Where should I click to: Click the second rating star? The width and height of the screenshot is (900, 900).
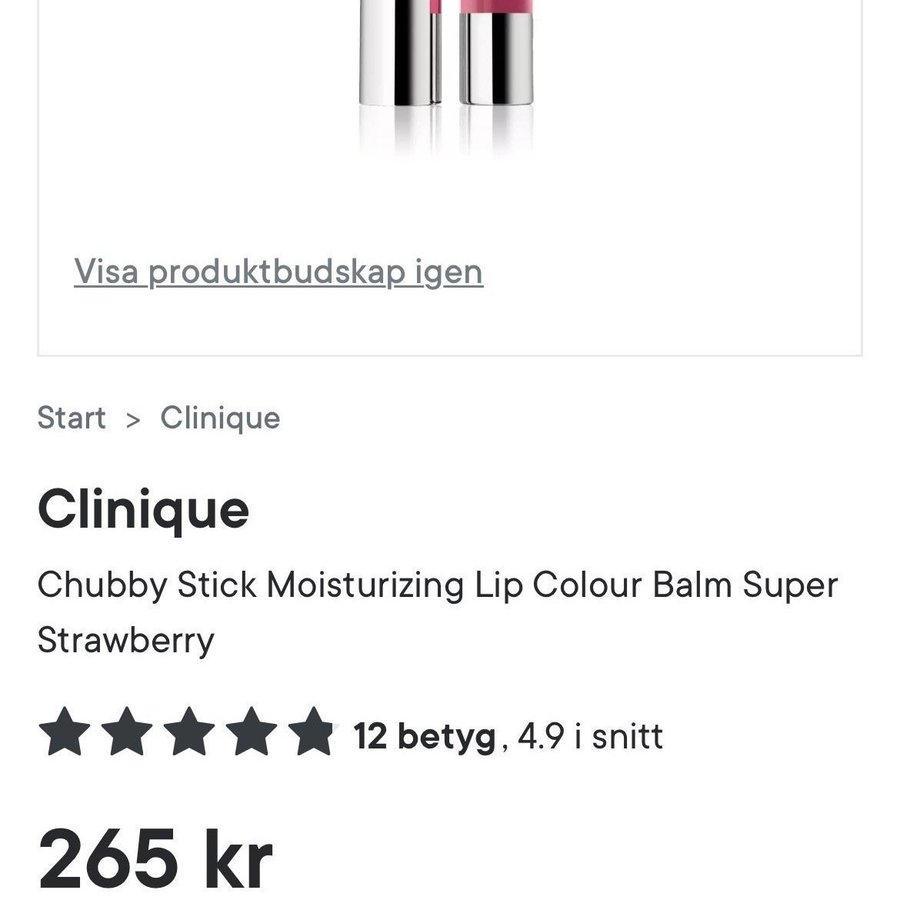click(x=126, y=732)
